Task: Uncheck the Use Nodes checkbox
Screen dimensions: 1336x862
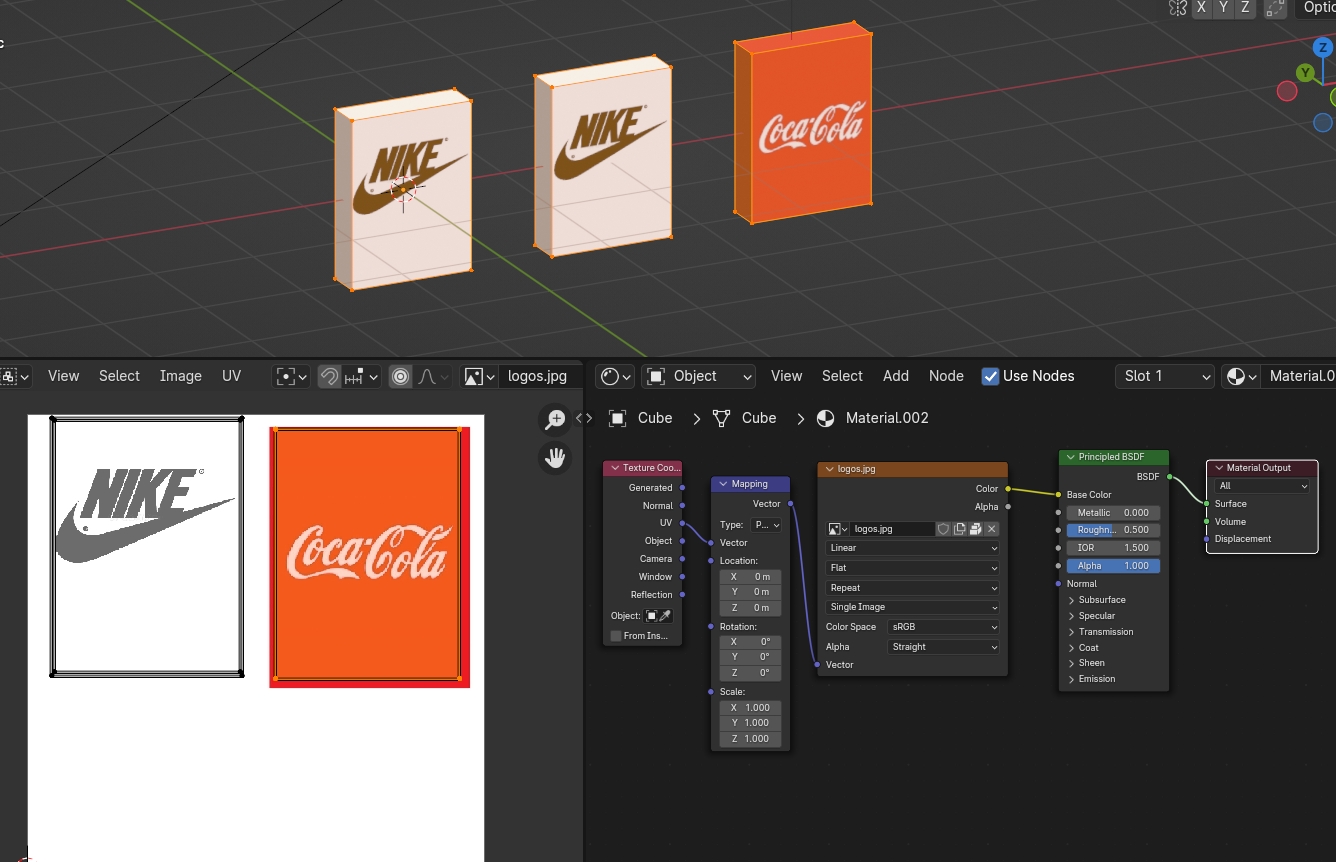Action: click(x=990, y=376)
